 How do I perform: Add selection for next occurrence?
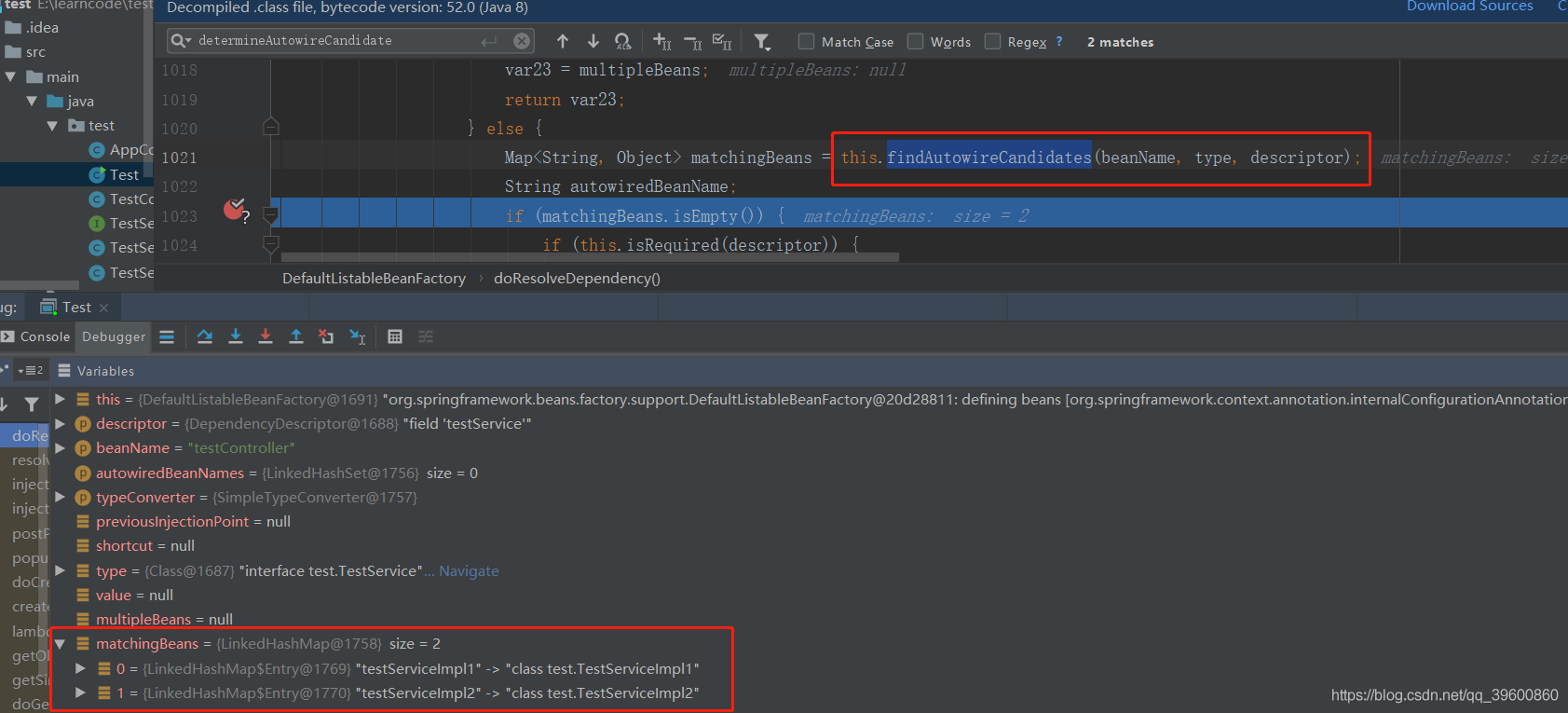click(662, 41)
